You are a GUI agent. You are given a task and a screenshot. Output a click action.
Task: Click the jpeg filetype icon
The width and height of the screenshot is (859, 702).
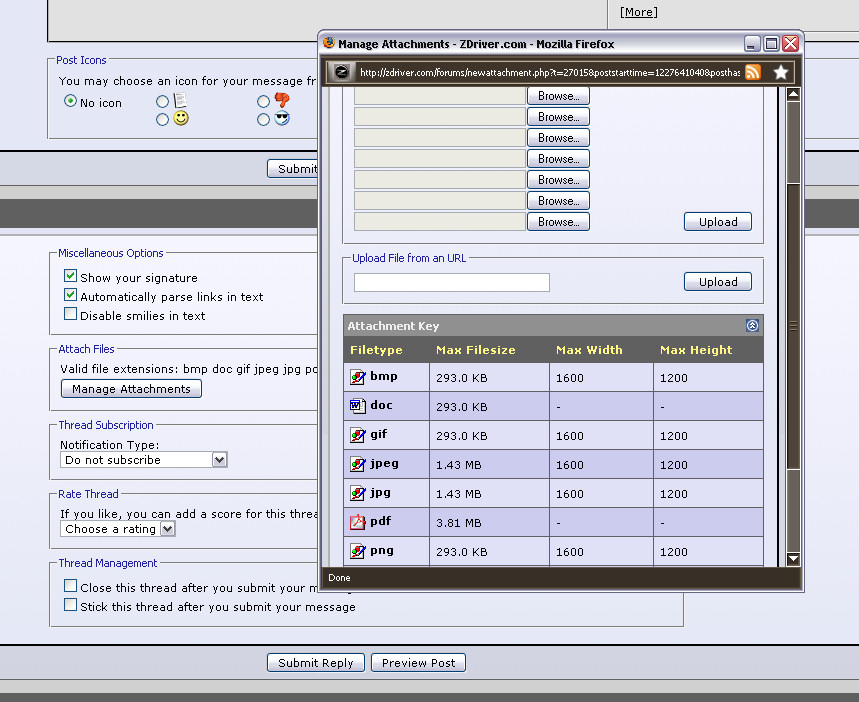[358, 464]
